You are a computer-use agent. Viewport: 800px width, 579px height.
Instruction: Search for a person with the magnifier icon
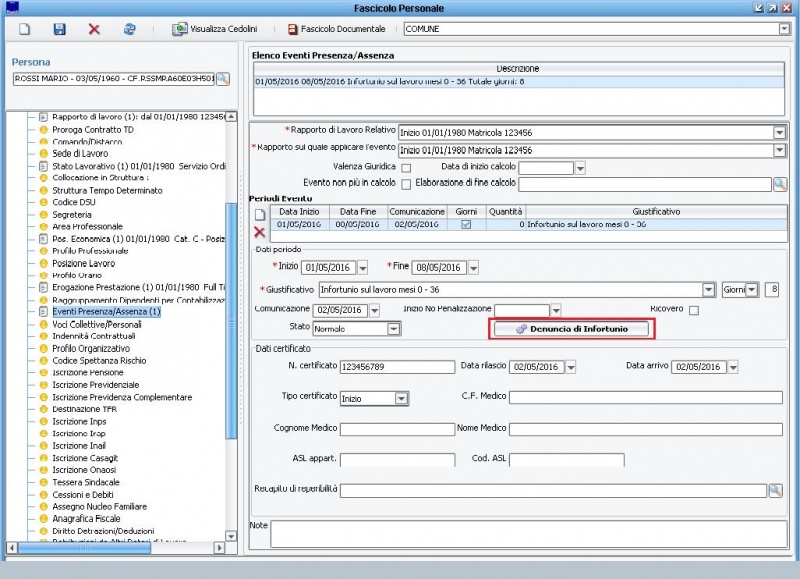pyautogui.click(x=223, y=78)
